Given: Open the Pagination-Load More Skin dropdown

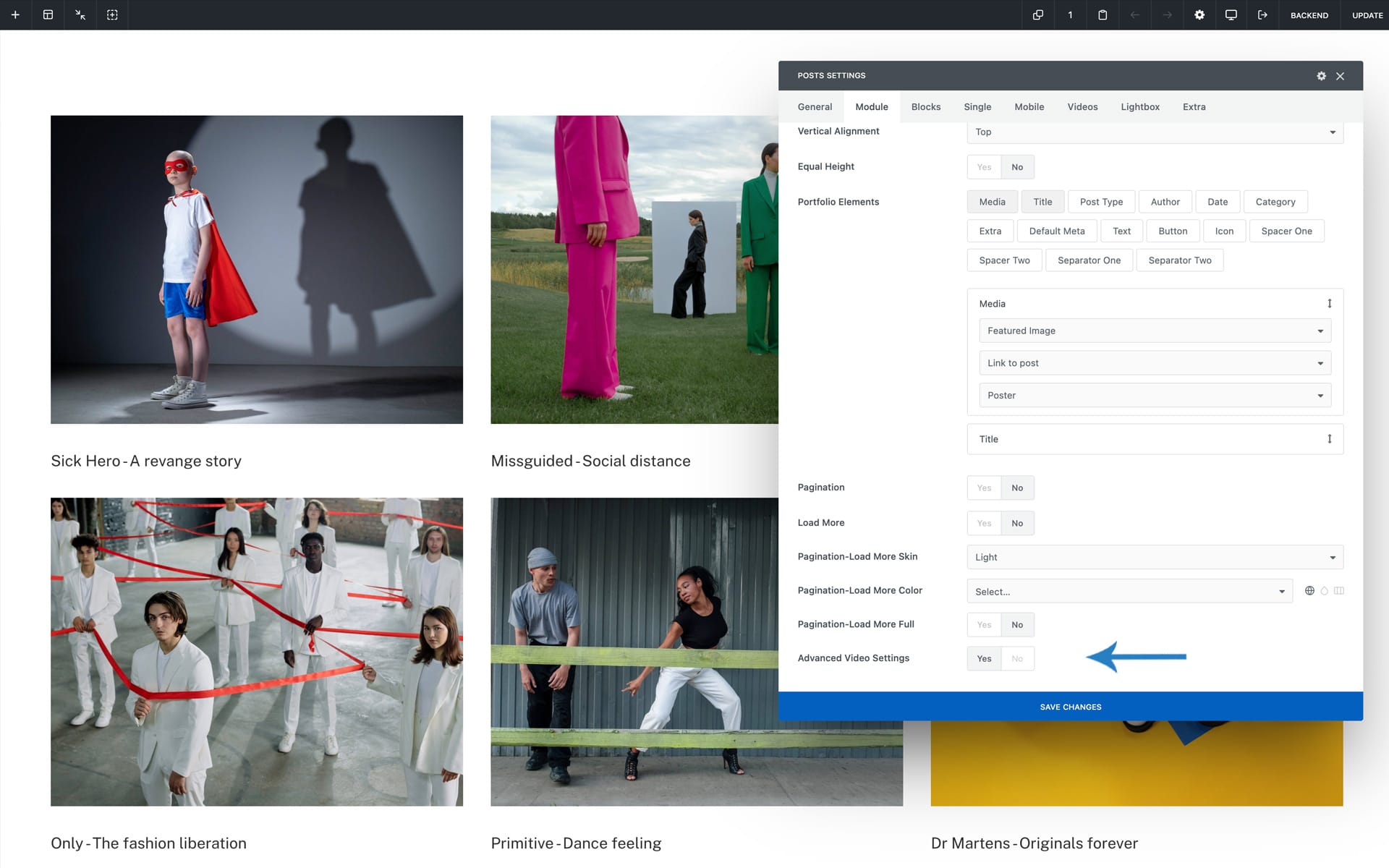Looking at the screenshot, I should tap(1155, 557).
